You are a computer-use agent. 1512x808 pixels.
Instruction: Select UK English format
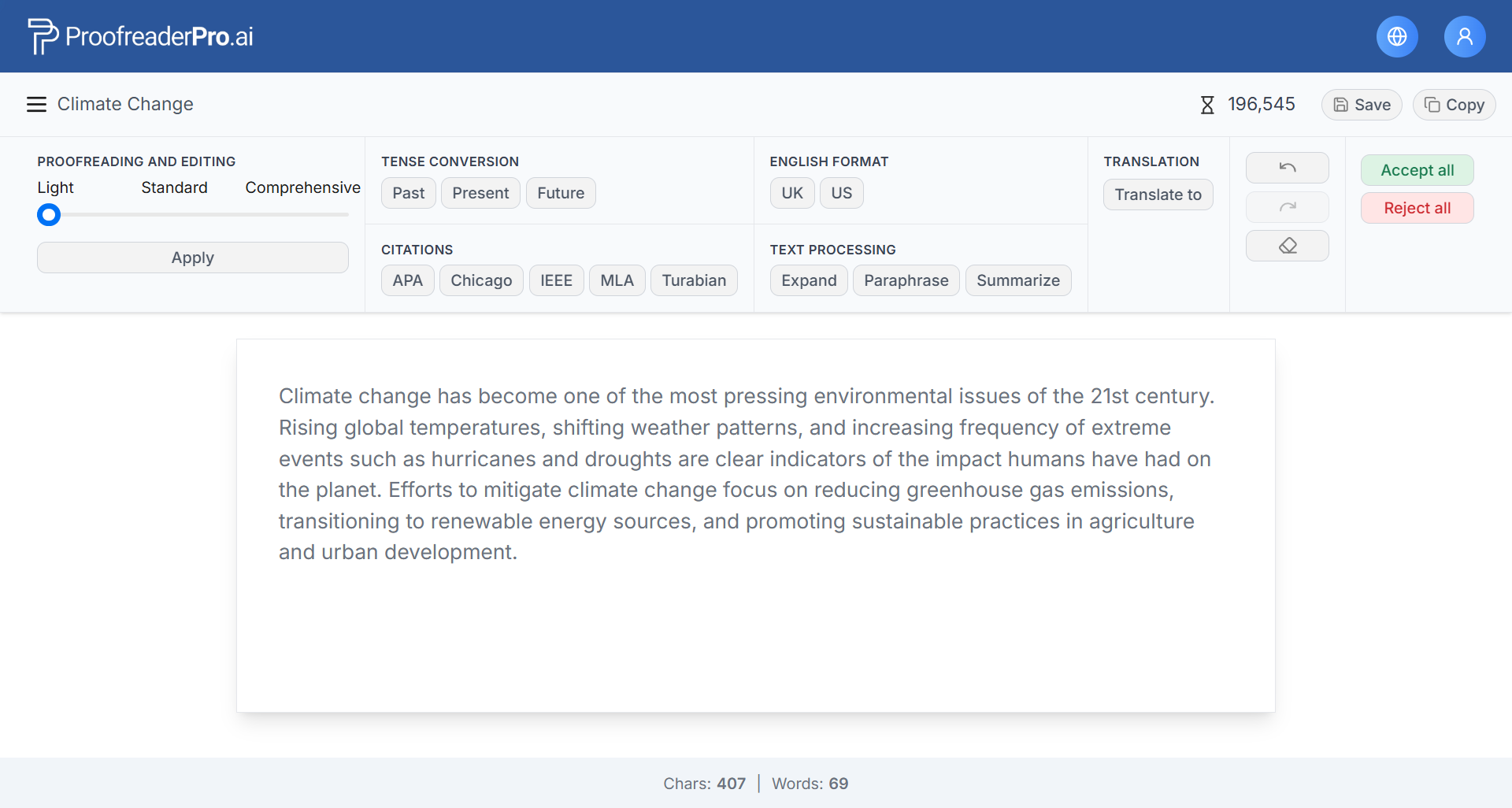point(791,193)
